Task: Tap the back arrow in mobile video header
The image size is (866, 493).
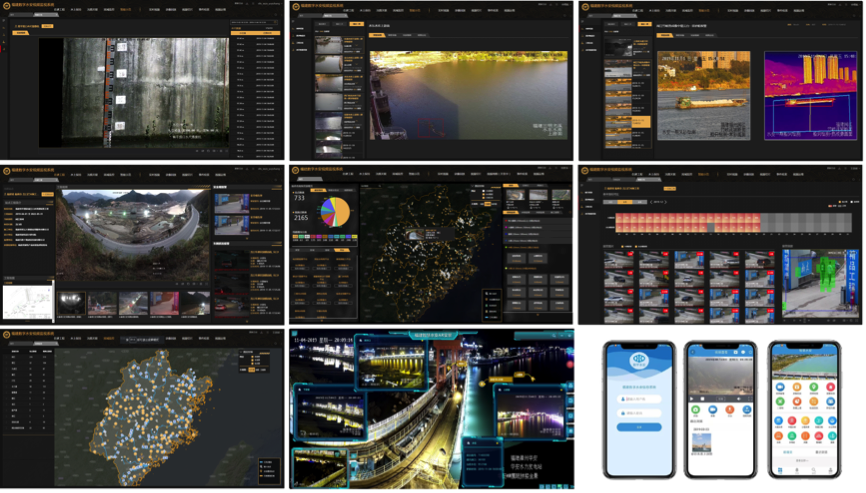Action: tap(691, 352)
